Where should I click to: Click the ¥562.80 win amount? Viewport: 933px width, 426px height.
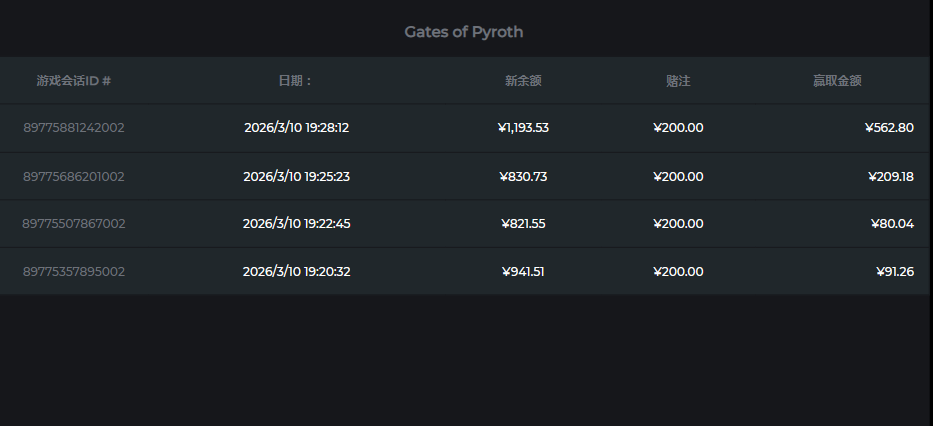(x=889, y=128)
